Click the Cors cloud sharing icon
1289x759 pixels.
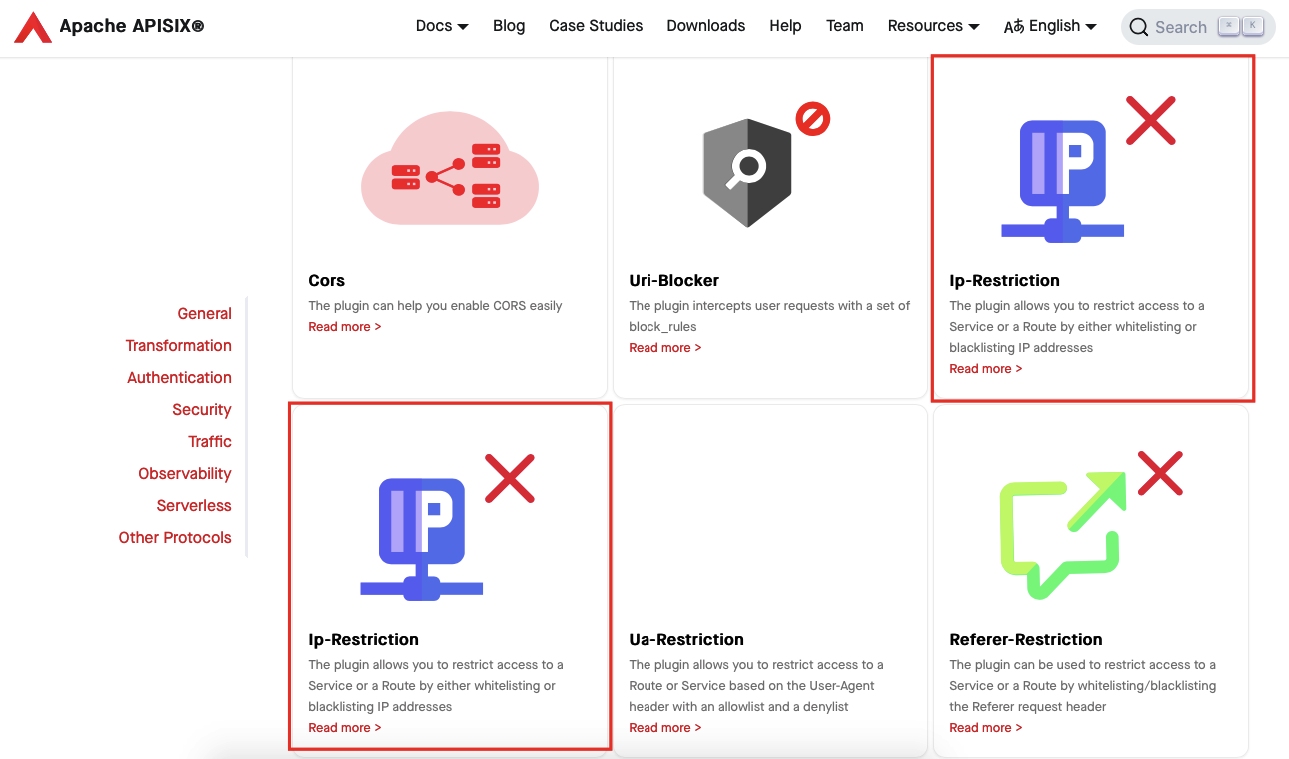click(x=450, y=169)
